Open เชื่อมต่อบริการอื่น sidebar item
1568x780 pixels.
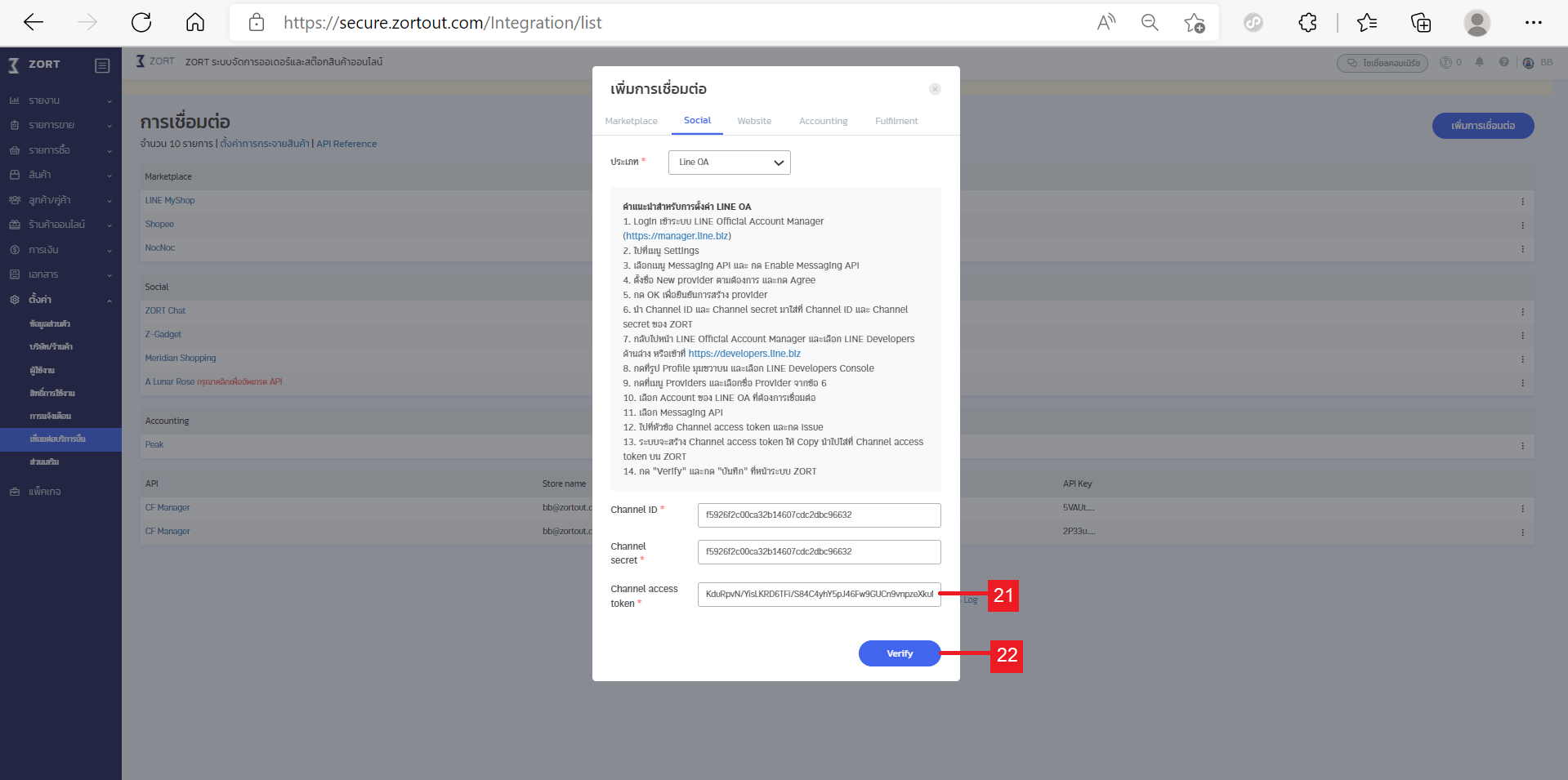(x=60, y=439)
